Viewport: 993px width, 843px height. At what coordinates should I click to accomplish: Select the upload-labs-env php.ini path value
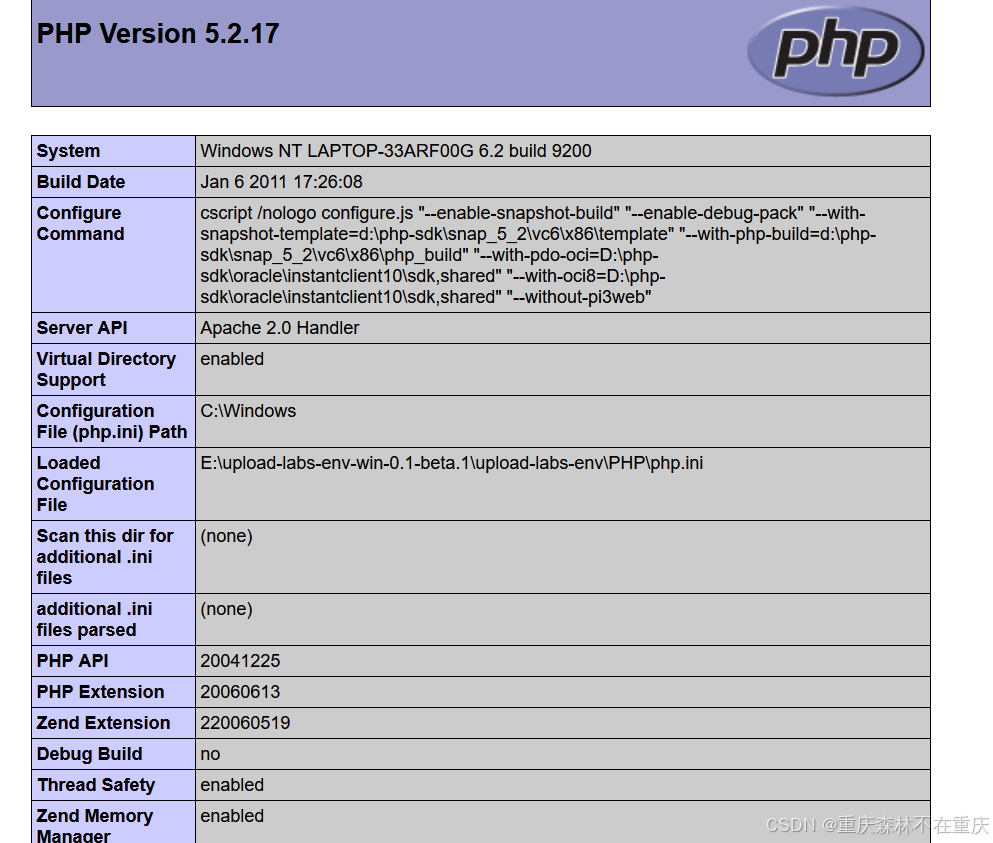452,463
